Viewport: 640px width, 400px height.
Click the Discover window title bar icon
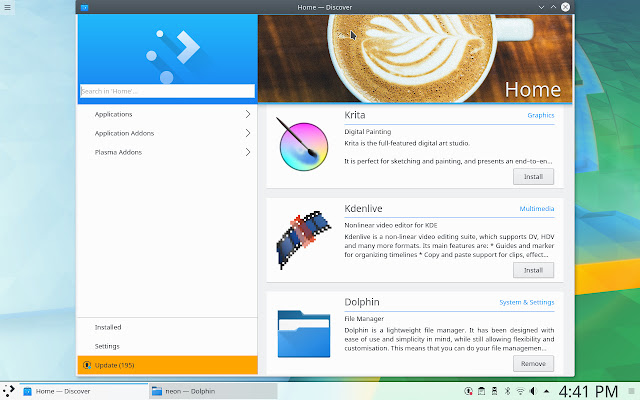coord(84,7)
